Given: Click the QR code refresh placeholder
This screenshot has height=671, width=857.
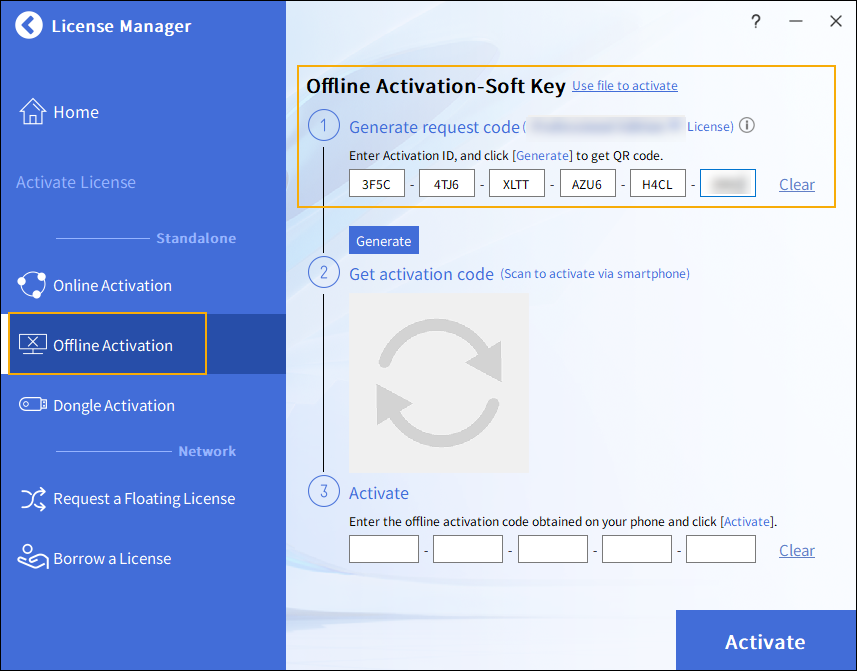Looking at the screenshot, I should [x=438, y=383].
